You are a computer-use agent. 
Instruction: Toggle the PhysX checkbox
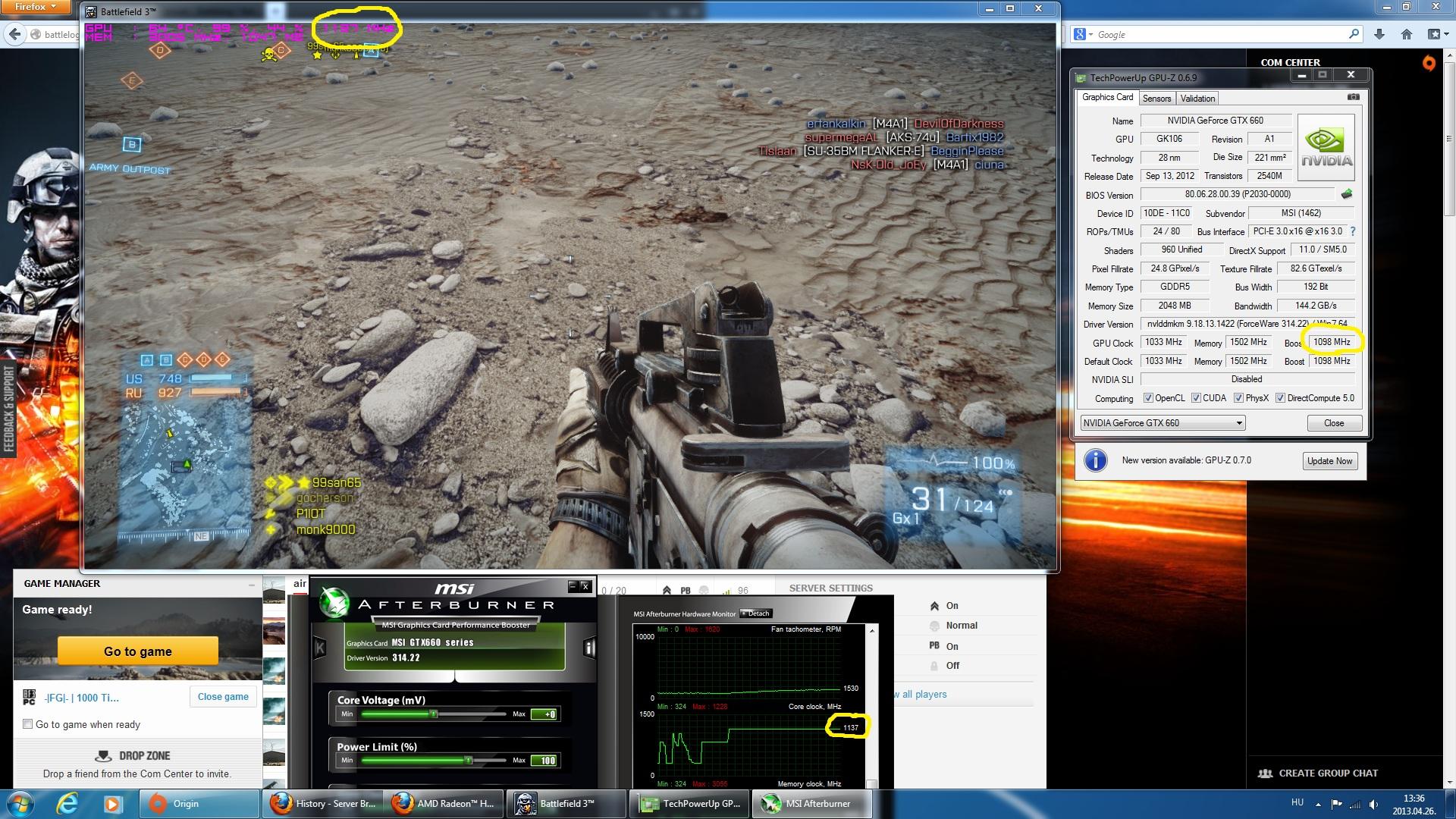pyautogui.click(x=1238, y=398)
